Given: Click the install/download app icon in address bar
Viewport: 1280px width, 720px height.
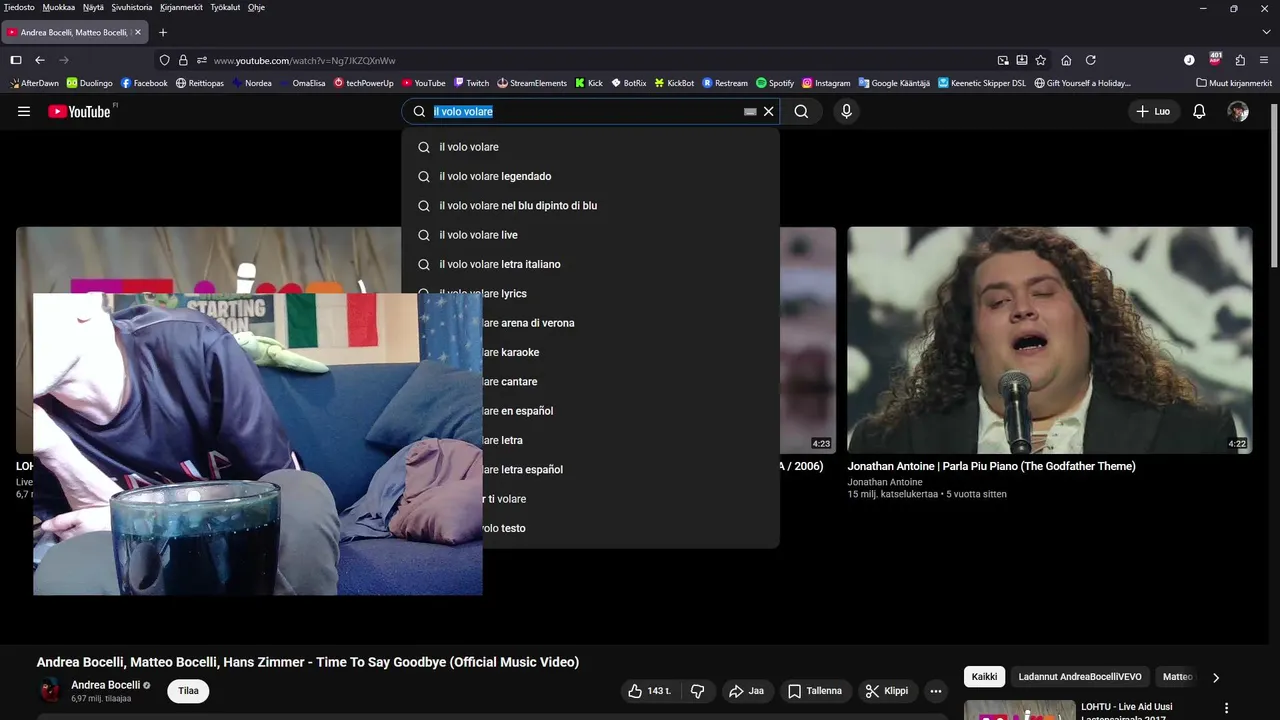Looking at the screenshot, I should point(1022,60).
